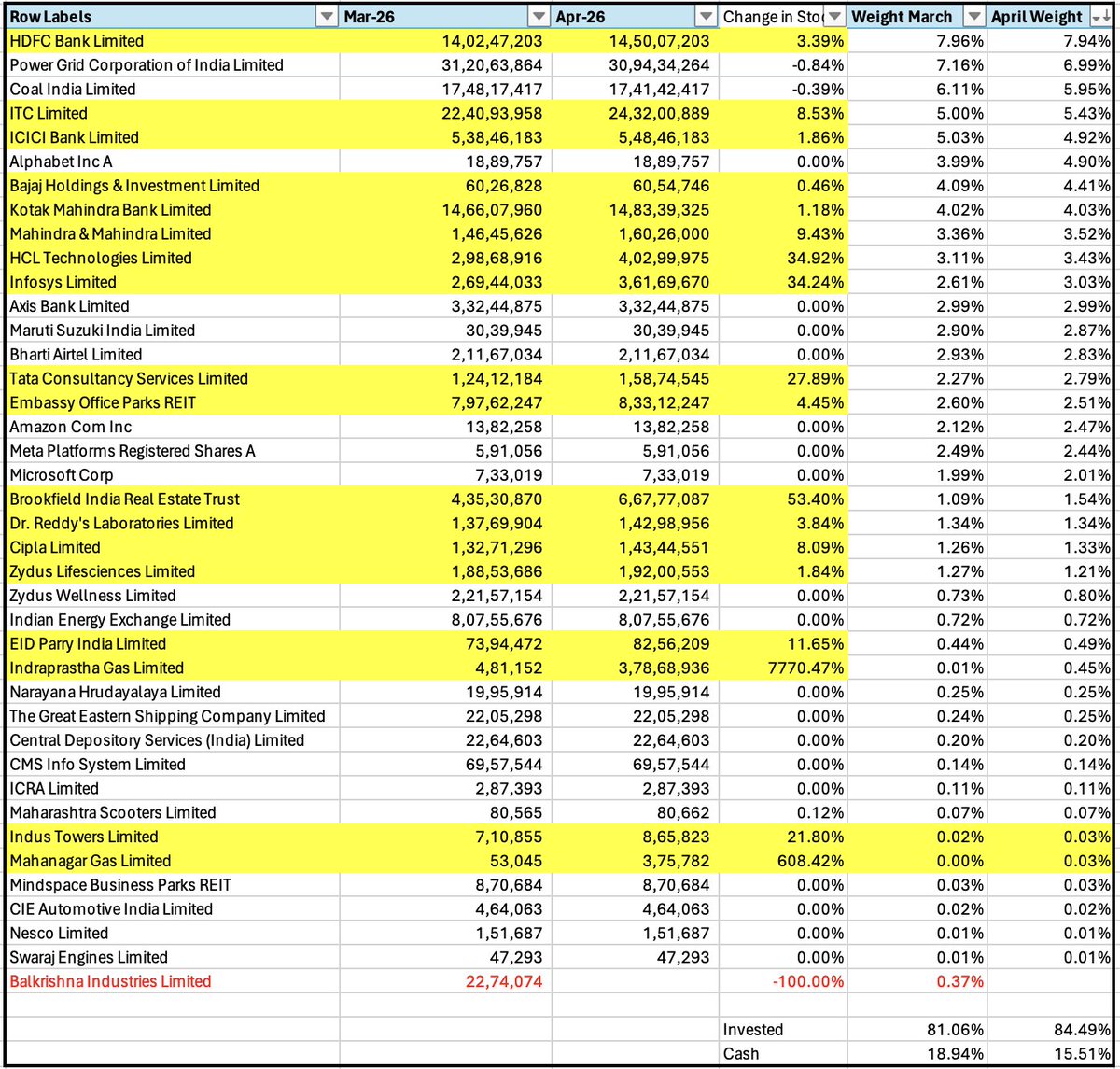Image resolution: width=1120 pixels, height=1069 pixels.
Task: Click Infosys Apr-26 value 3,61,69,670
Action: (x=635, y=282)
